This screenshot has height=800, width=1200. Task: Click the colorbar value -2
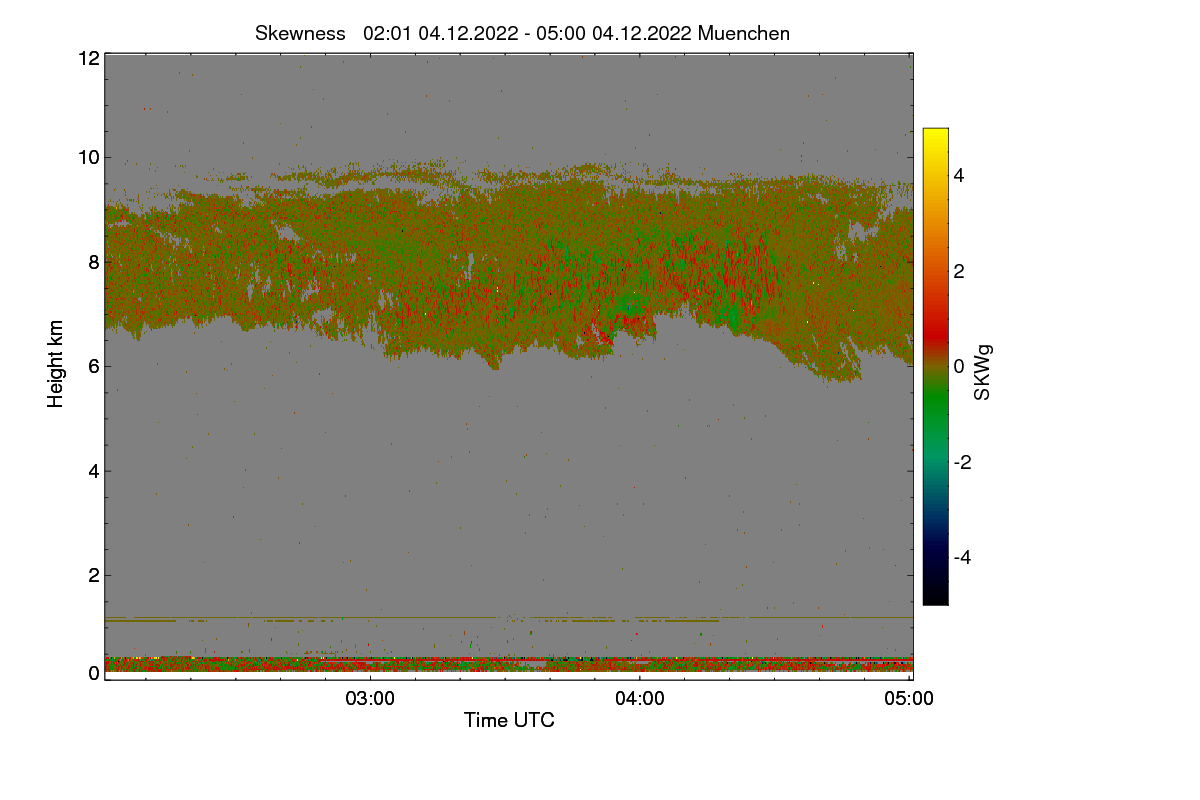click(962, 462)
